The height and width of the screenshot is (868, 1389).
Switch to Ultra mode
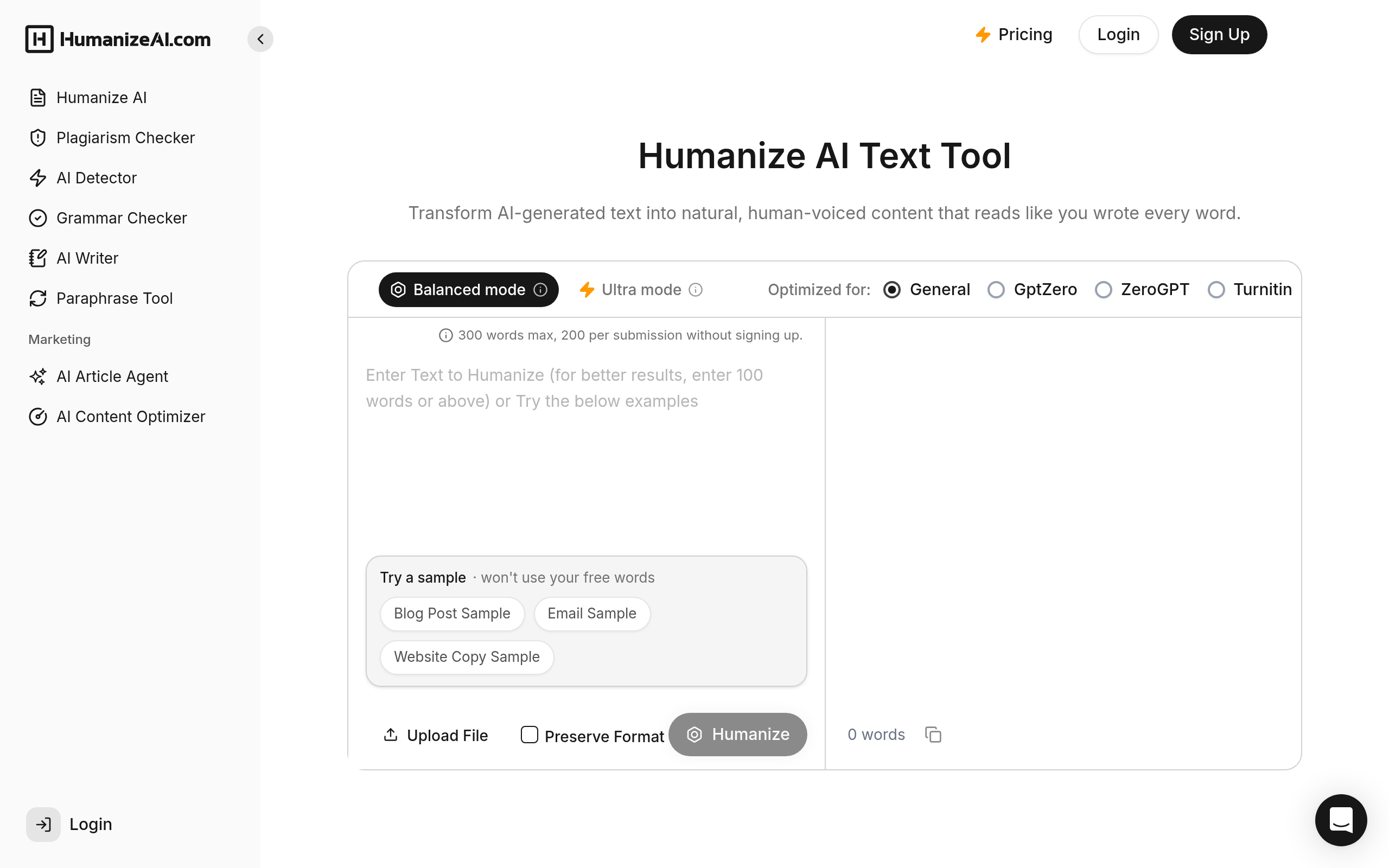pyautogui.click(x=641, y=290)
